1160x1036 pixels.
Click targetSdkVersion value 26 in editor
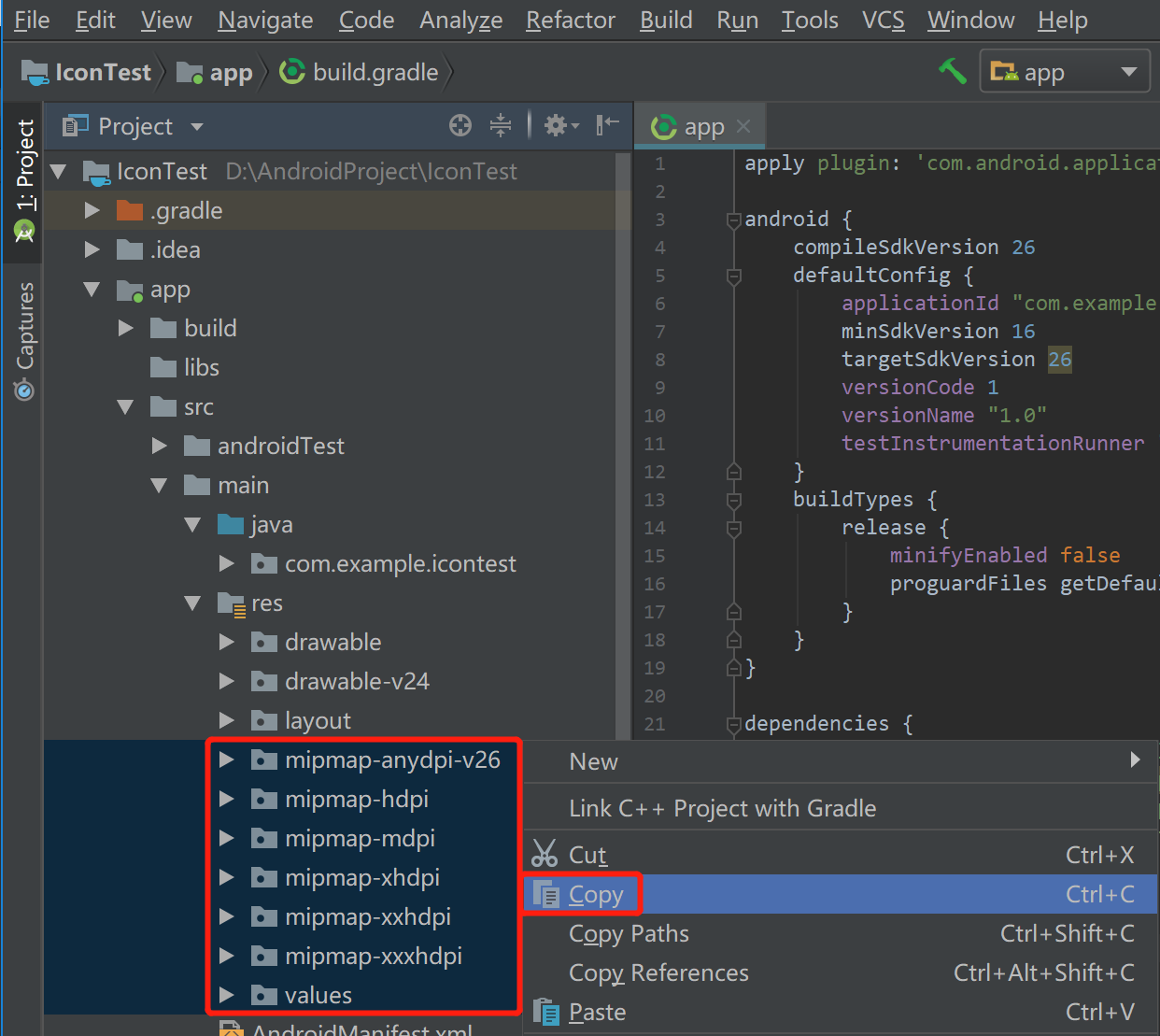tap(1060, 360)
